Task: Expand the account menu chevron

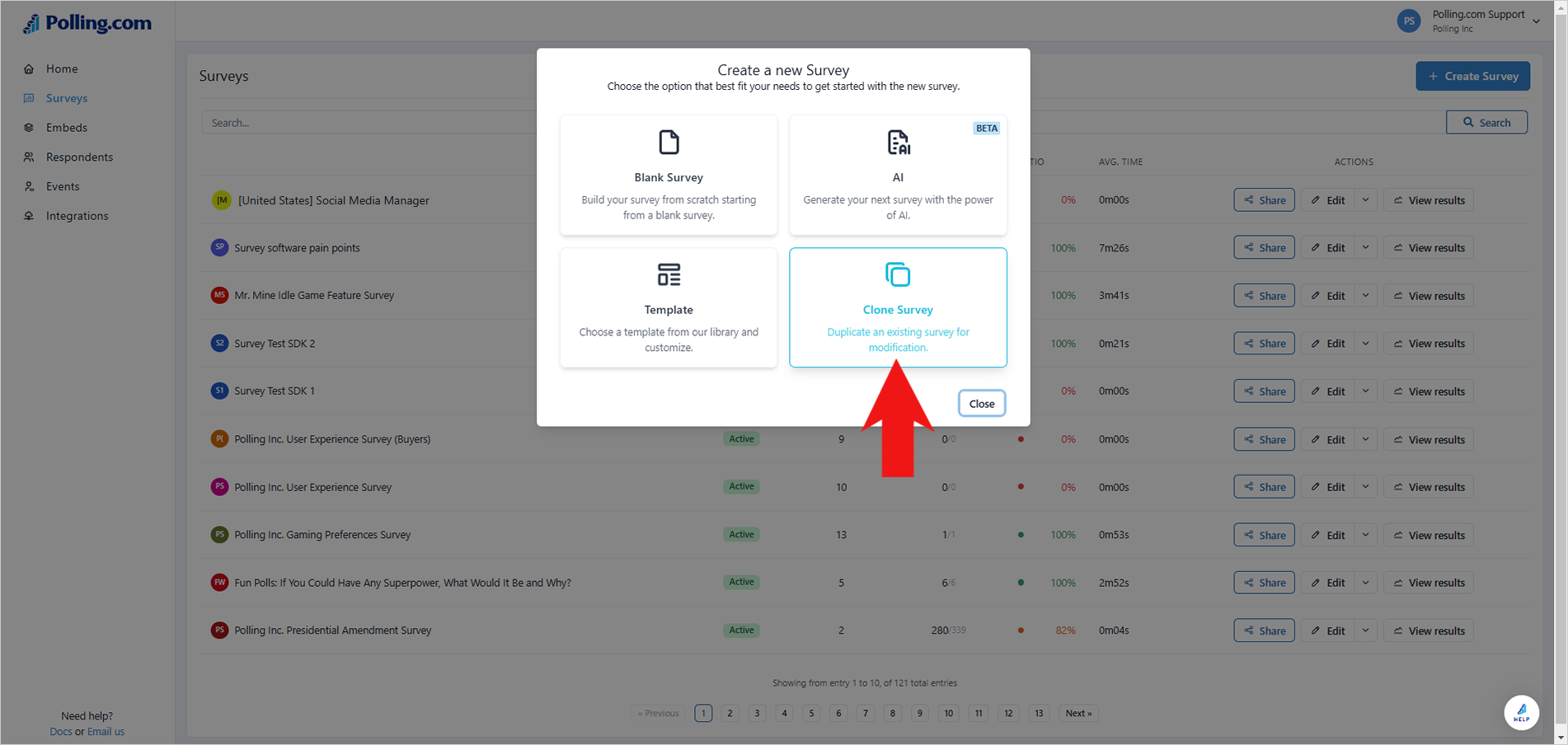Action: click(1536, 21)
